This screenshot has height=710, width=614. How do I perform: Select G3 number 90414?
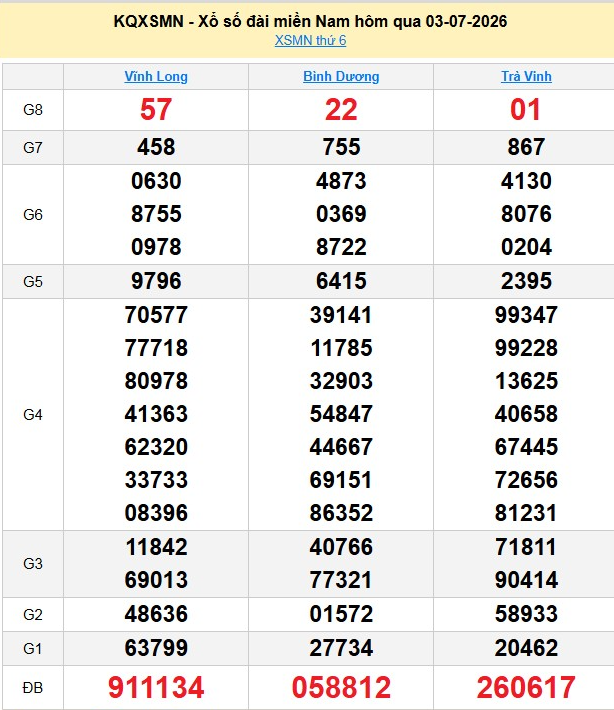526,580
